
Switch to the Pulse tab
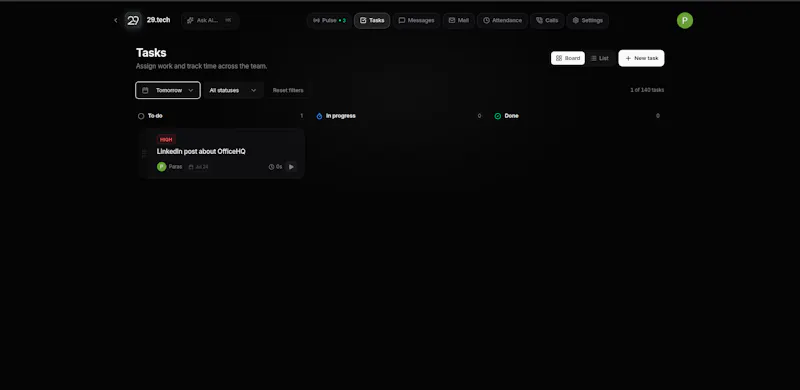329,20
